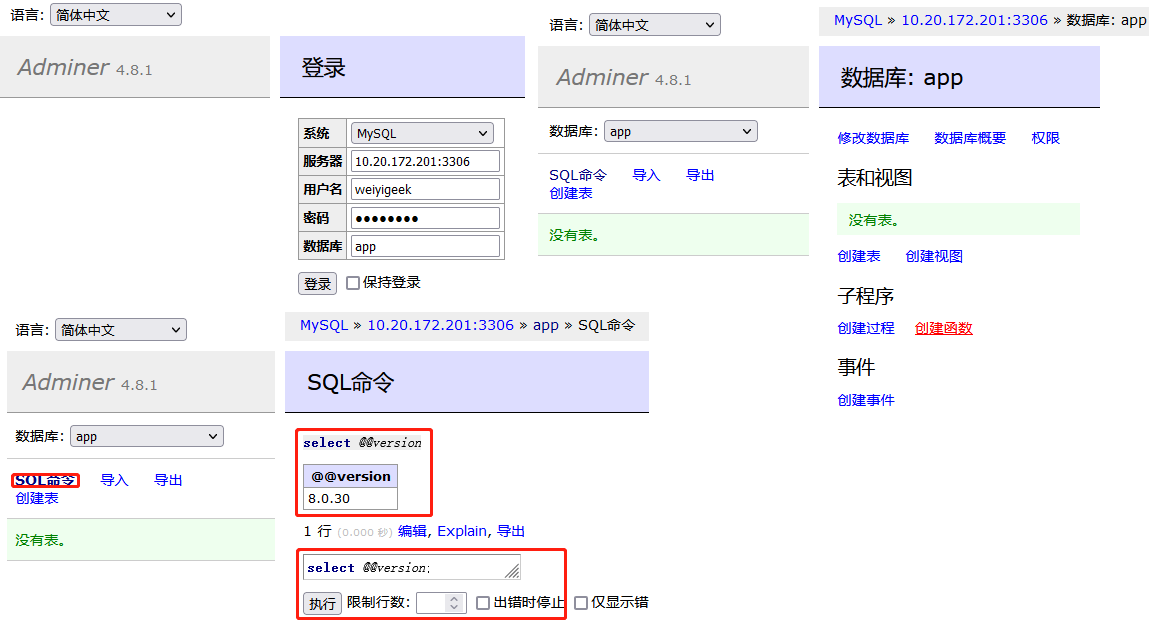Focus the 用户名 field containing weiyigeek

425,189
